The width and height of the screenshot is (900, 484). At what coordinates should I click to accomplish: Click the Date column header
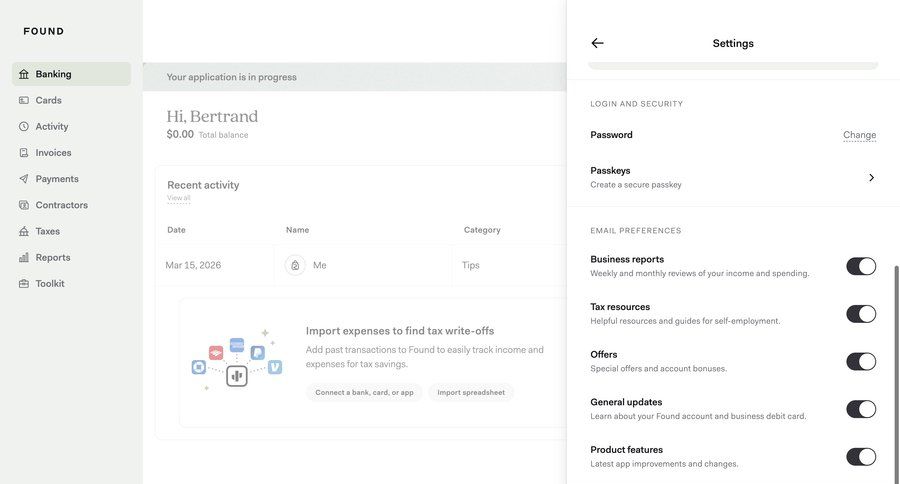coord(176,230)
